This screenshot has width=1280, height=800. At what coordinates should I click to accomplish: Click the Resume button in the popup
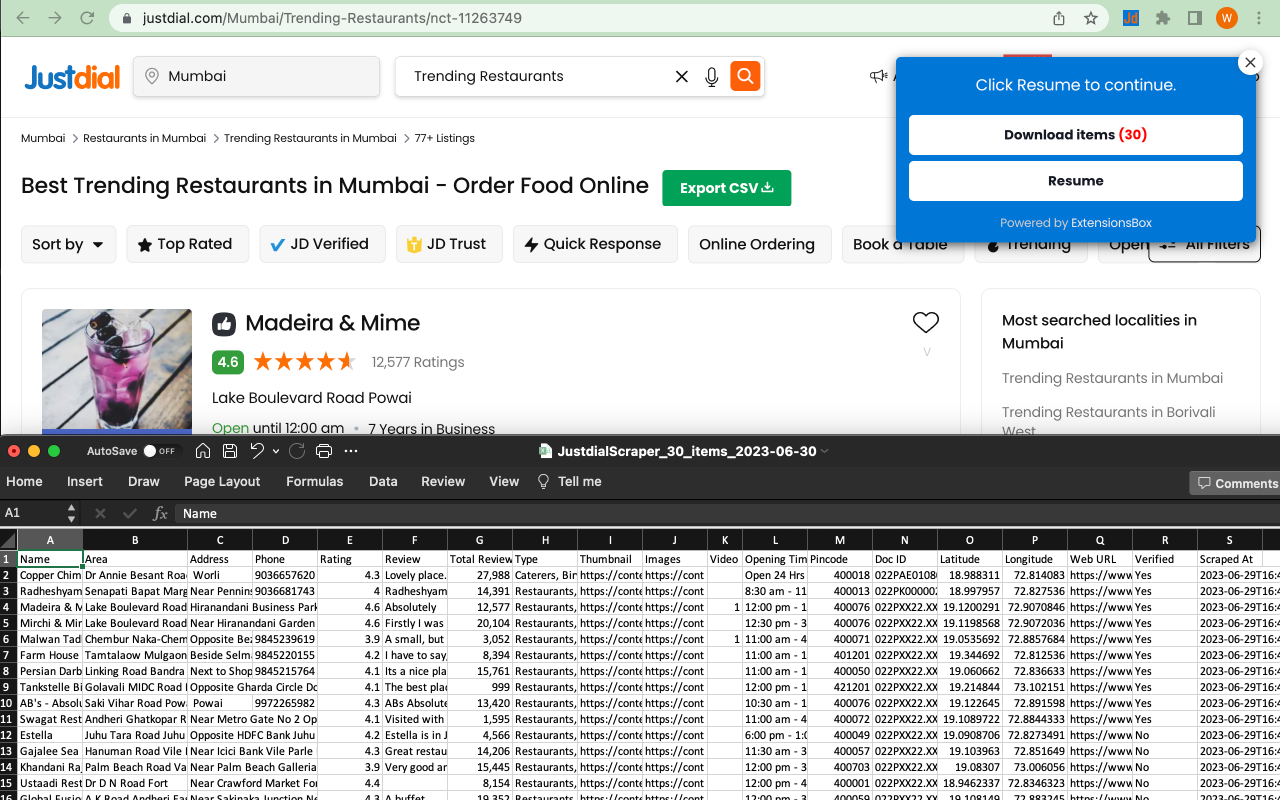(1075, 180)
